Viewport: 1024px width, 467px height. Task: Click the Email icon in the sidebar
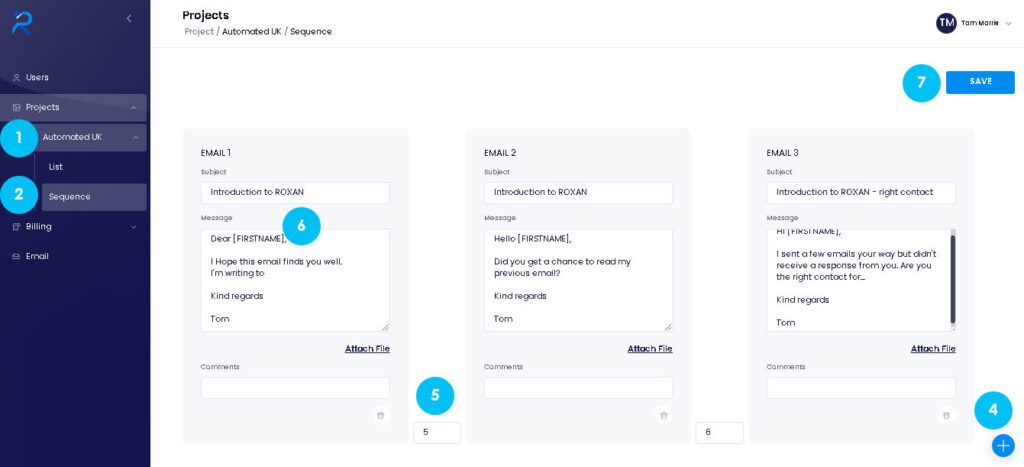coord(16,257)
